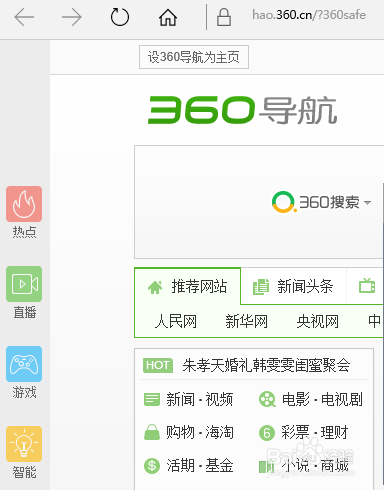Click the house icon on 推荐网站 tab
The image size is (384, 490).
[155, 287]
